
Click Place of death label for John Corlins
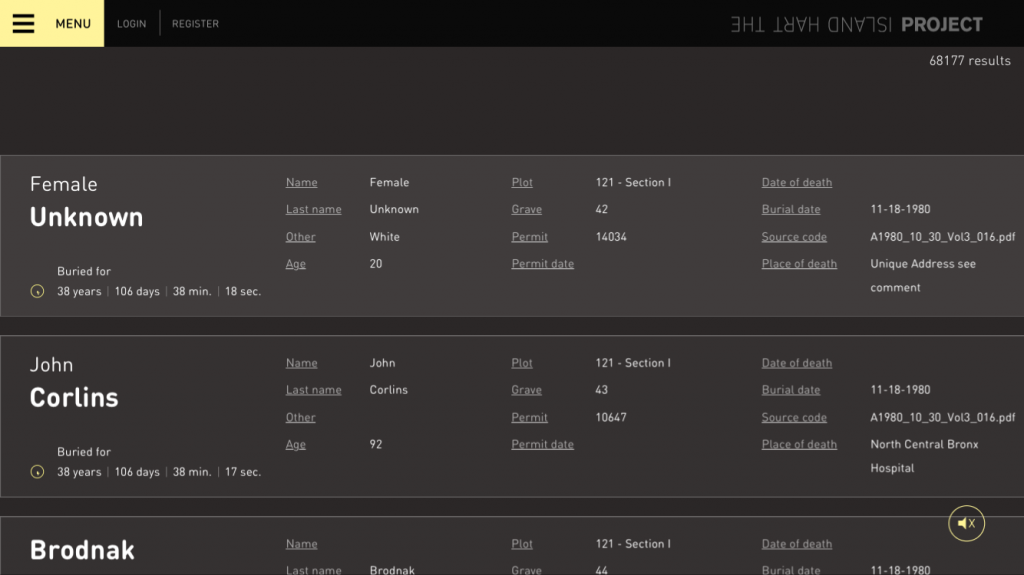pos(799,445)
